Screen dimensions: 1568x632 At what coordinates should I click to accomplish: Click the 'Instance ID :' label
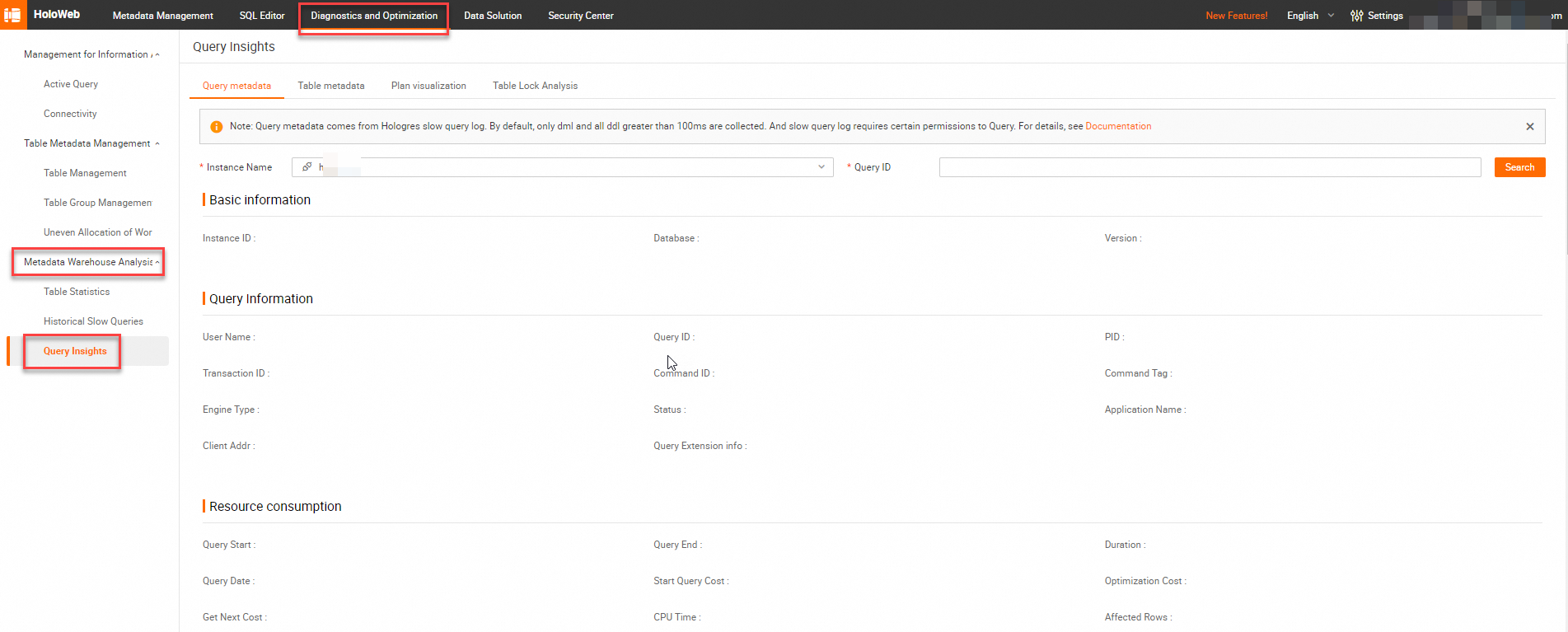[x=229, y=238]
